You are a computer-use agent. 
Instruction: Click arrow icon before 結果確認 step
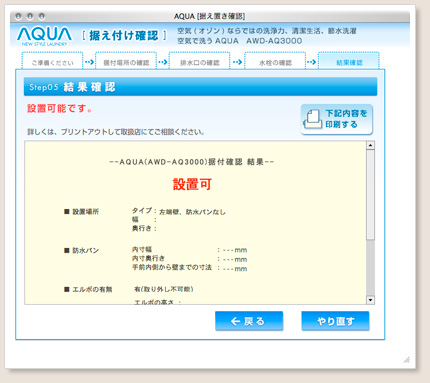(311, 62)
